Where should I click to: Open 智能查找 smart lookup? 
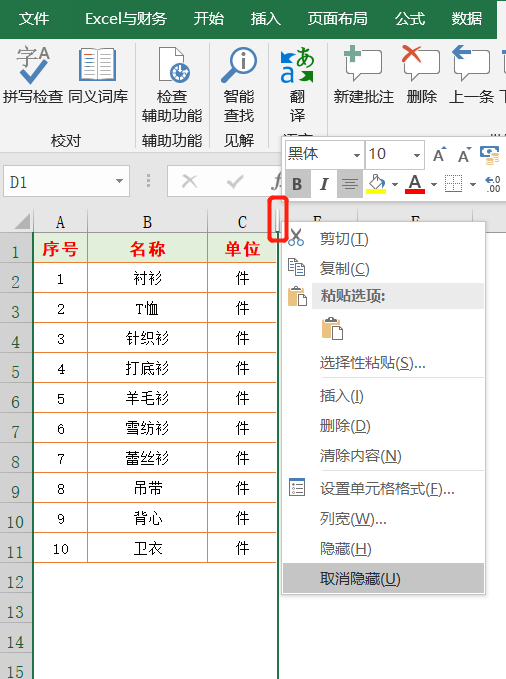(239, 85)
